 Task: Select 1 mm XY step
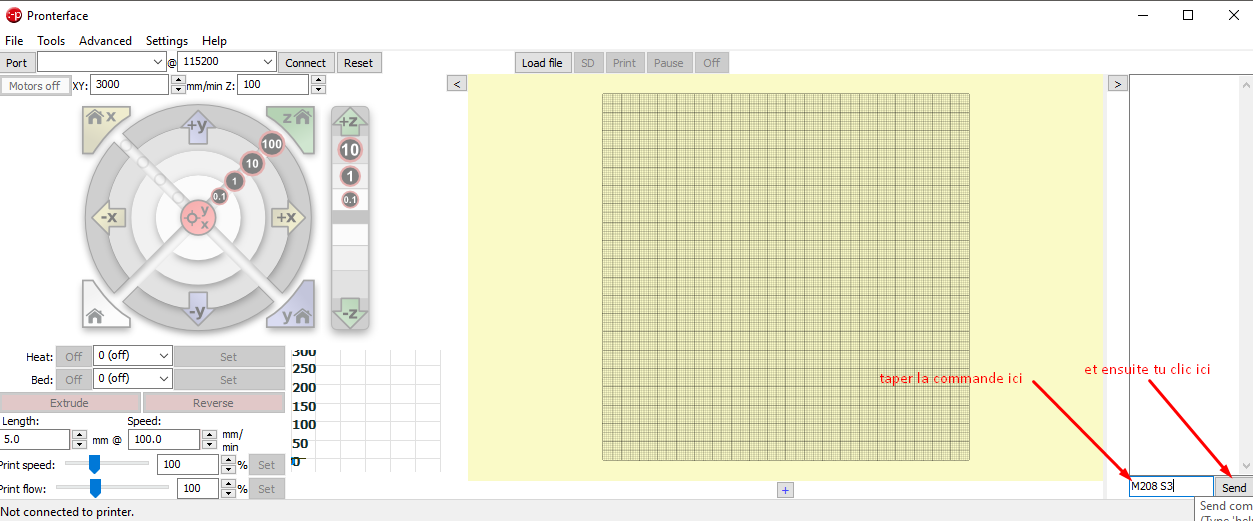(x=234, y=181)
